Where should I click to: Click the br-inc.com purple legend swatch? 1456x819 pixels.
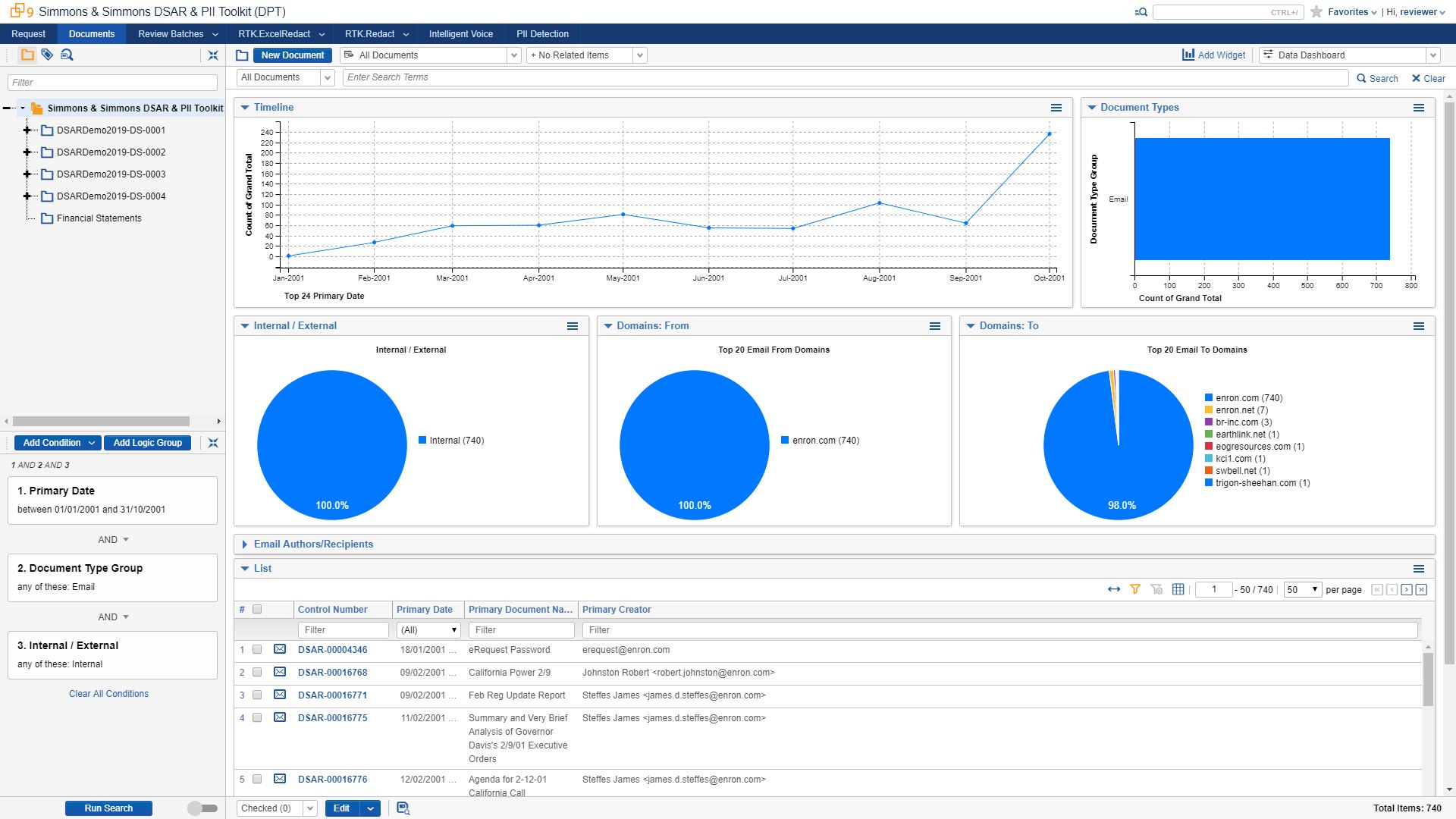tap(1209, 422)
